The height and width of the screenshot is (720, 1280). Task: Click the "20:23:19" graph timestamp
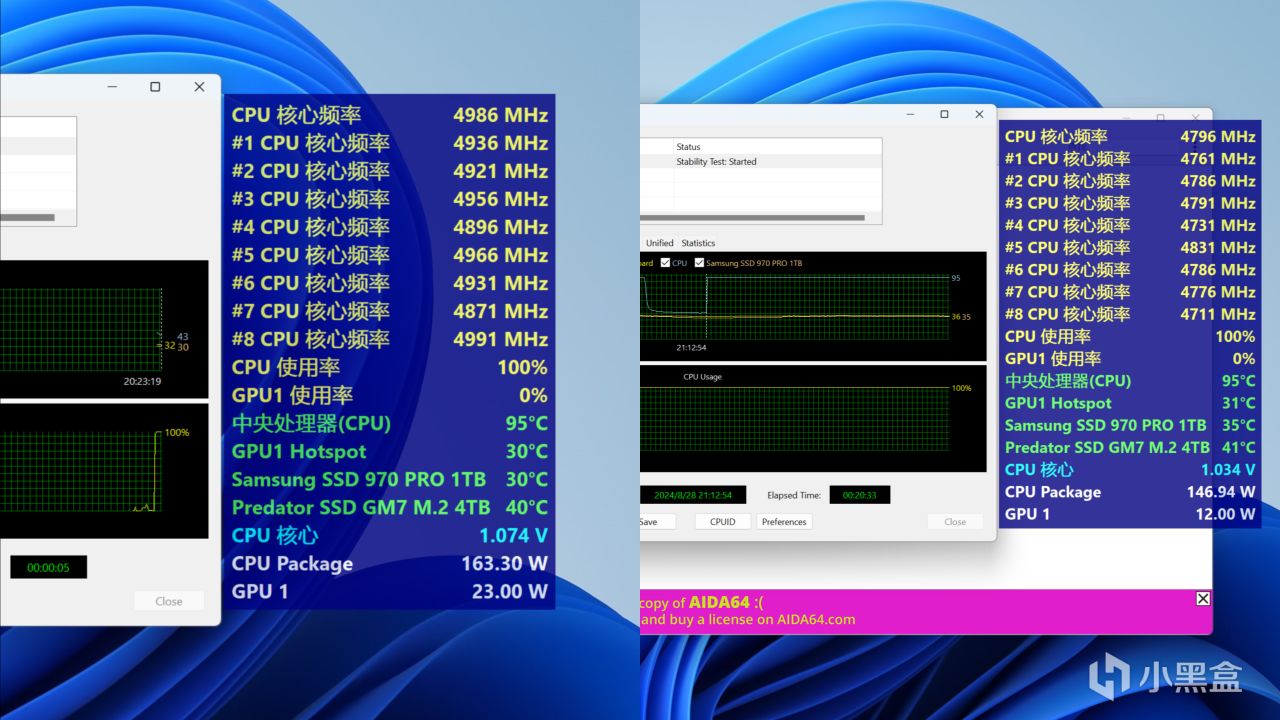point(142,381)
